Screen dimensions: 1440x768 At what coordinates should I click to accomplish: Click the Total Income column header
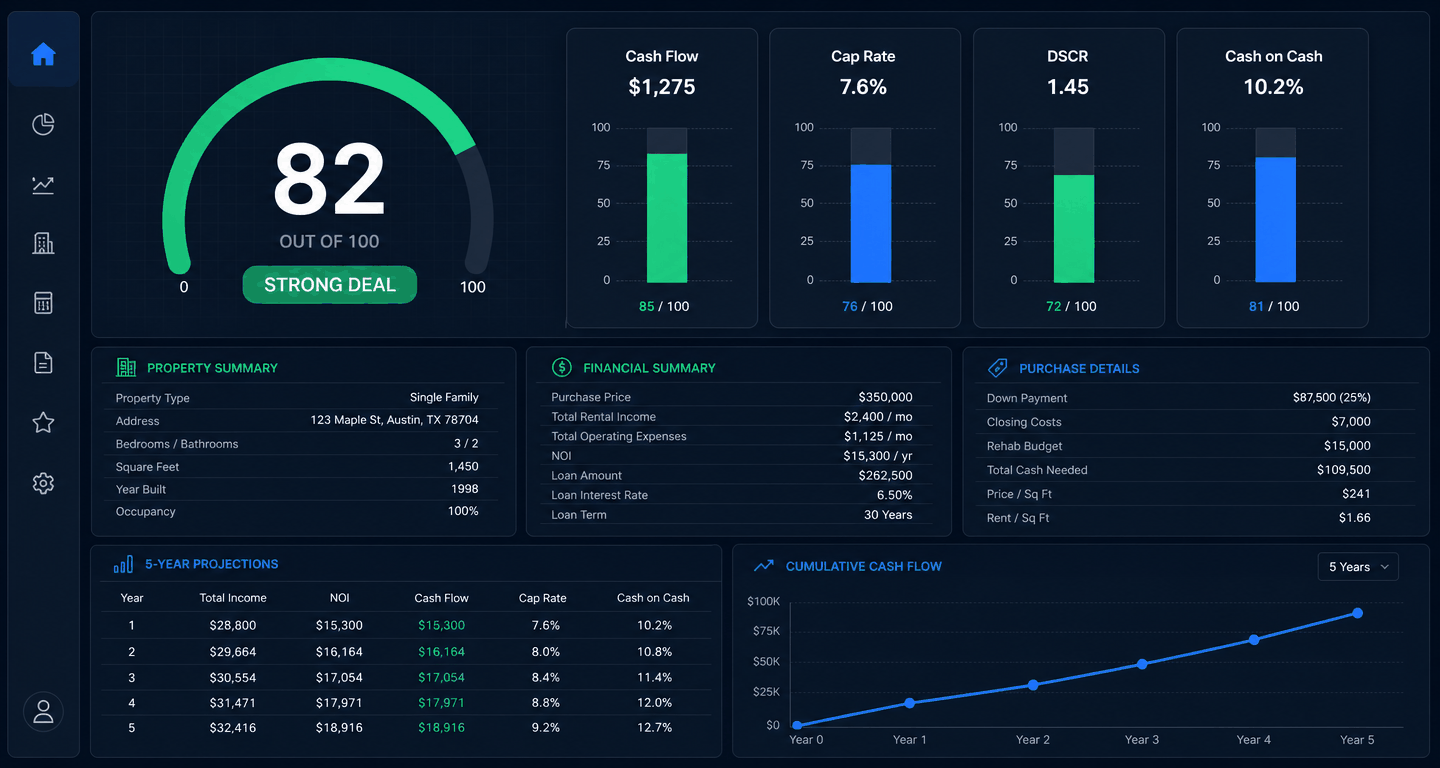233,598
